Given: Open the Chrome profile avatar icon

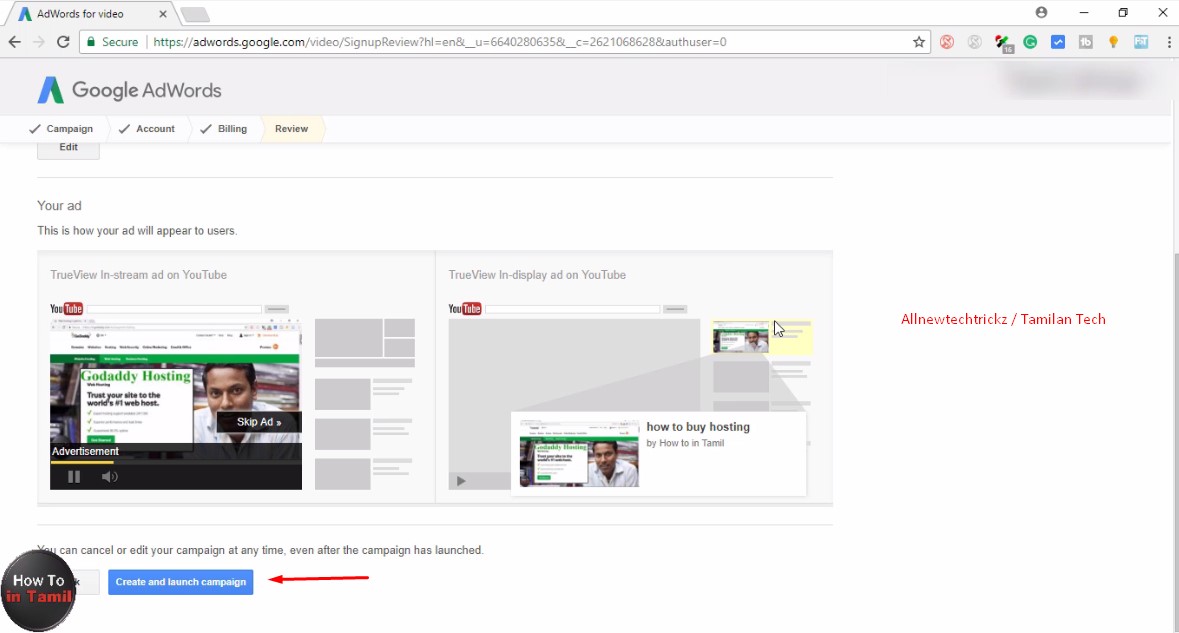Looking at the screenshot, I should (1041, 13).
